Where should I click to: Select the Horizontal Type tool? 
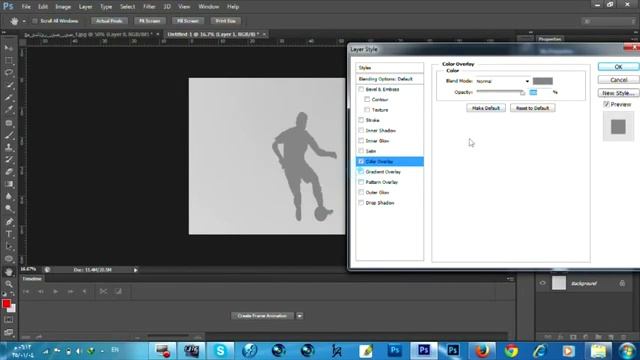[9, 234]
